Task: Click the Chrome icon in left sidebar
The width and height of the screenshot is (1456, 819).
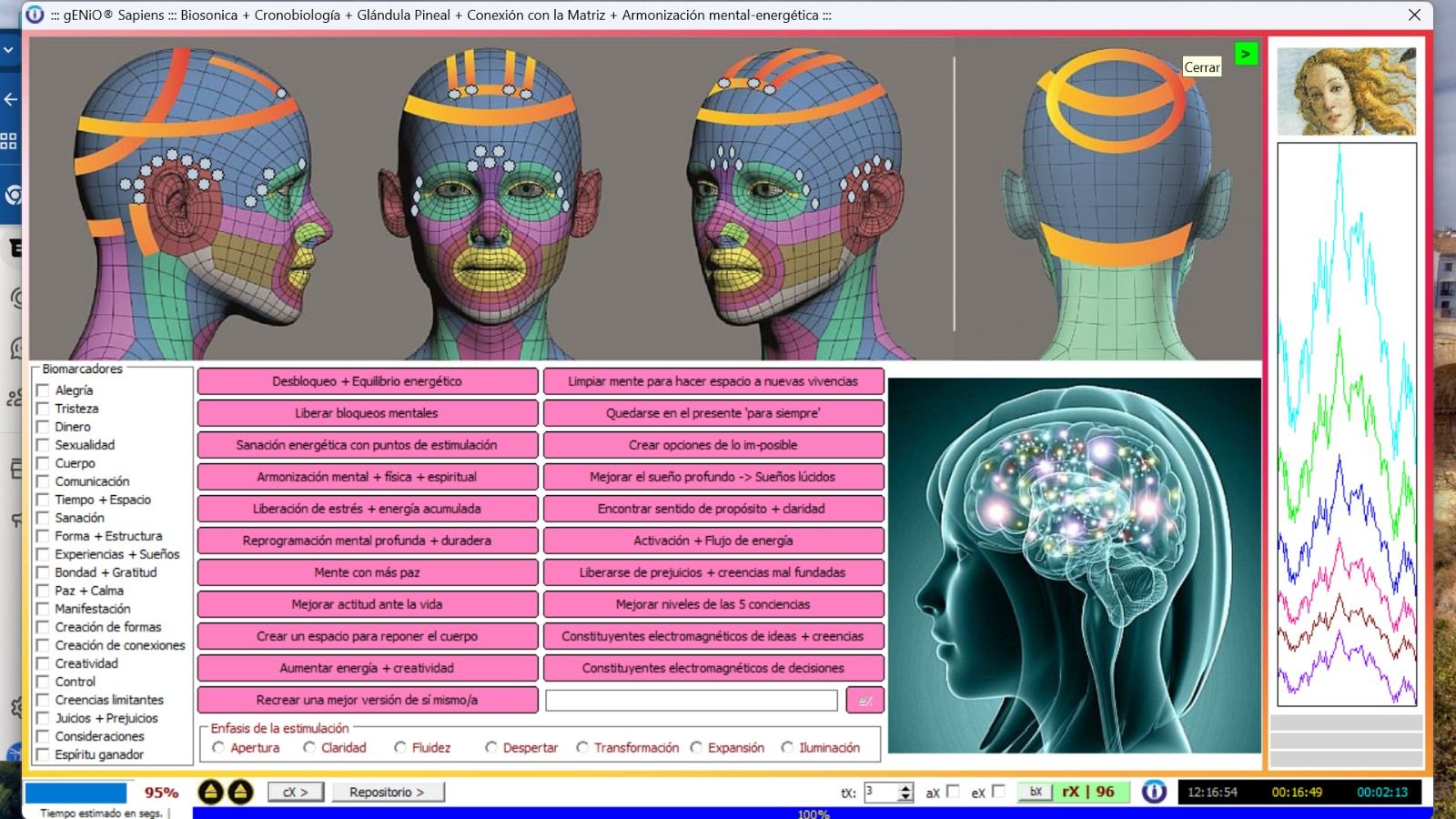Action: 12,195
